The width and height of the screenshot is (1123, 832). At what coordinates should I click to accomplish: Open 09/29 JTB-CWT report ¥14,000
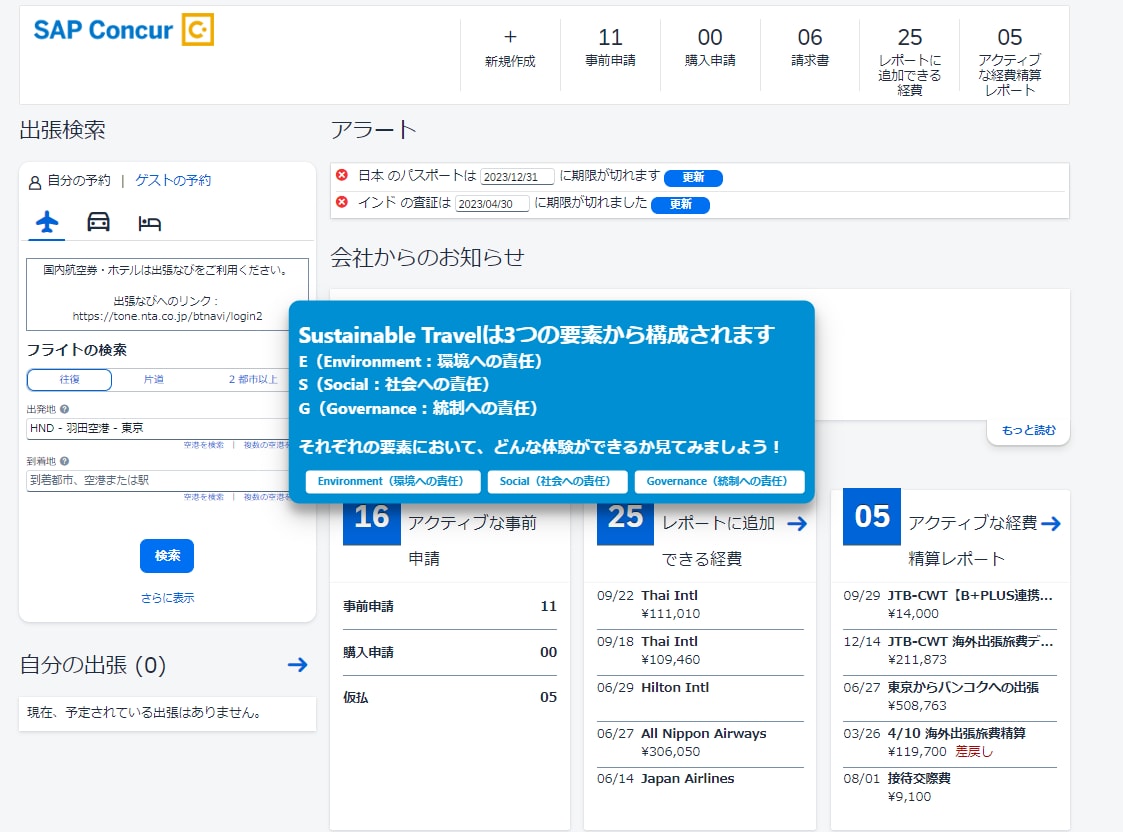(950, 604)
